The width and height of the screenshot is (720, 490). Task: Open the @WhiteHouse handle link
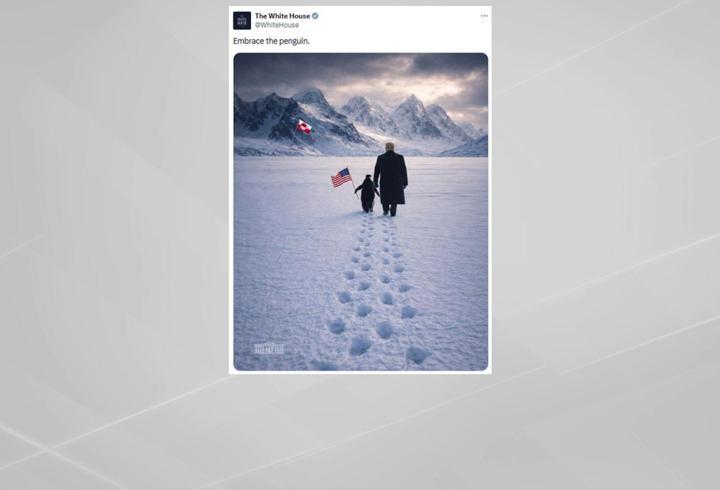[277, 25]
